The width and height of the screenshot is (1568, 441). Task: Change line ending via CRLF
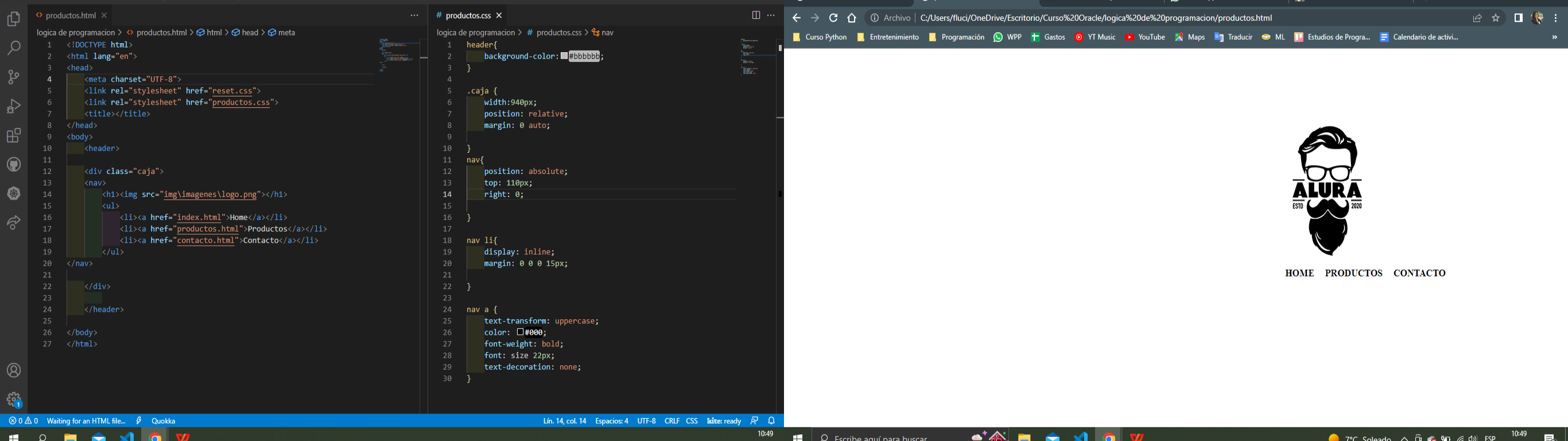click(672, 421)
